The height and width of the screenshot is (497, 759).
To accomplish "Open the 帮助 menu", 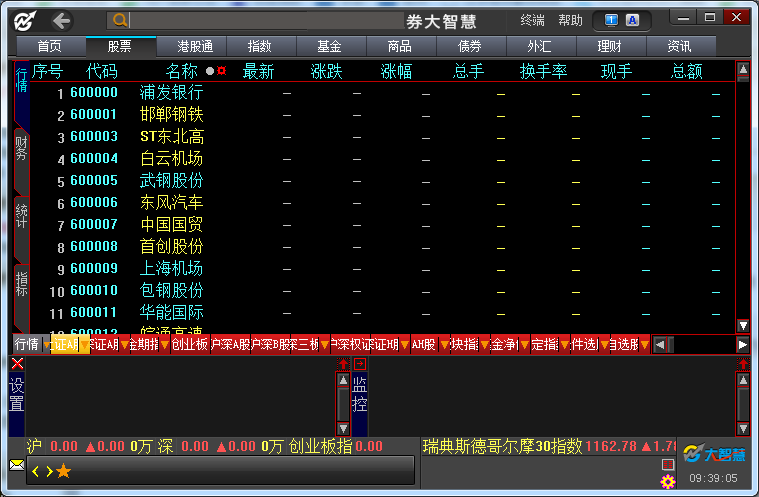I will coord(570,20).
